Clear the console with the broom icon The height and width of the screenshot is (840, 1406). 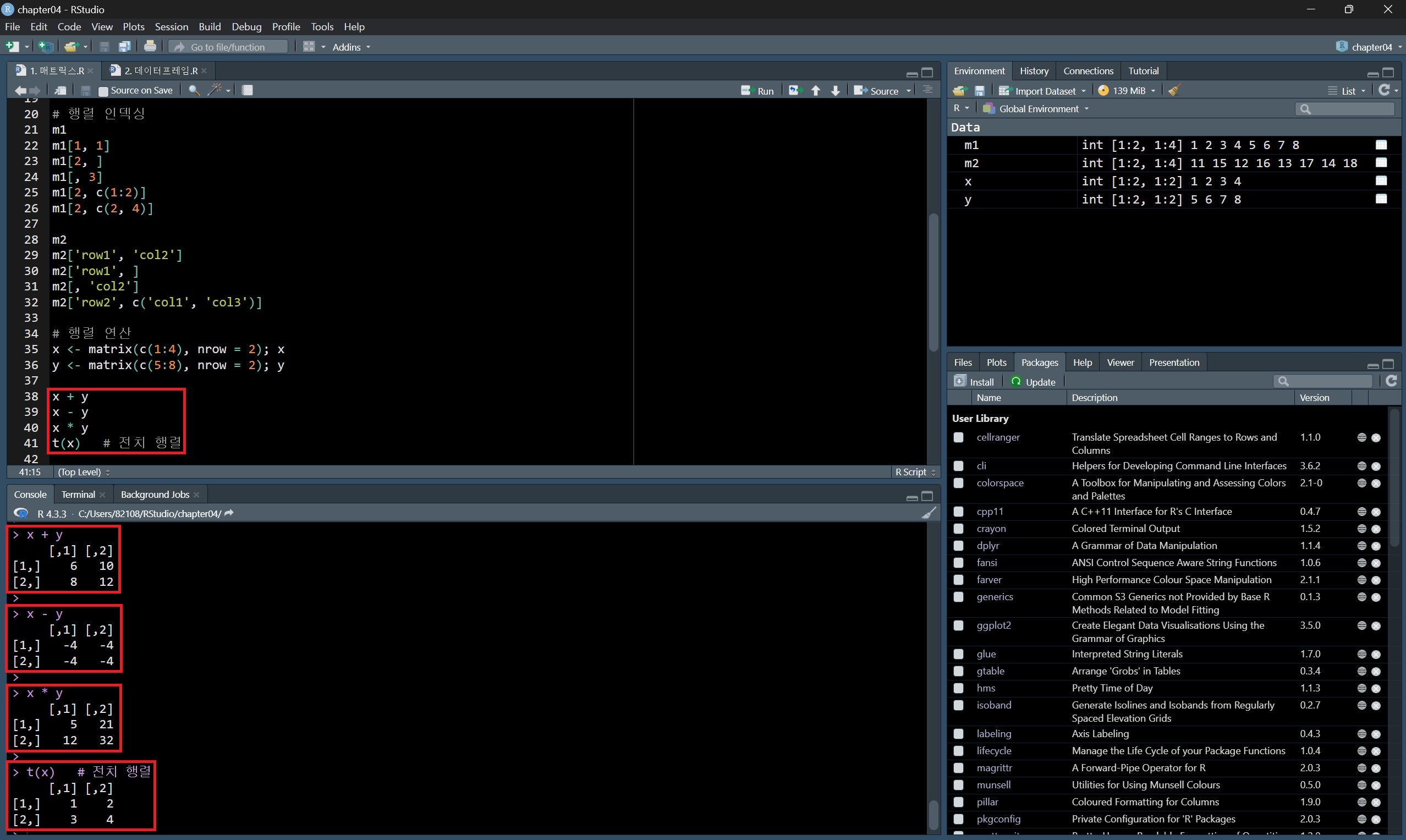pyautogui.click(x=929, y=513)
